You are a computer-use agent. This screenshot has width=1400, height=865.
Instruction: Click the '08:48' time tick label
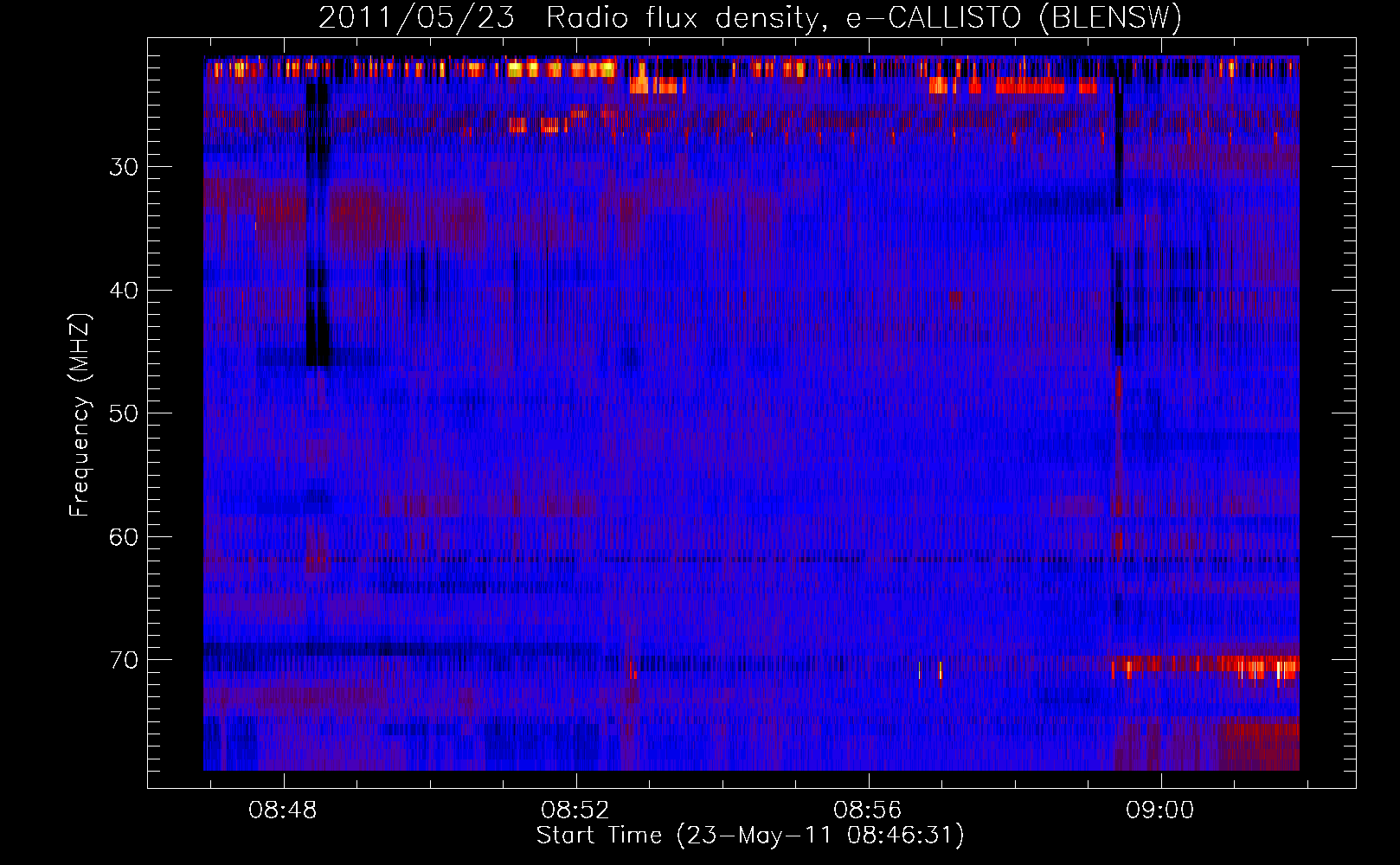click(x=283, y=811)
